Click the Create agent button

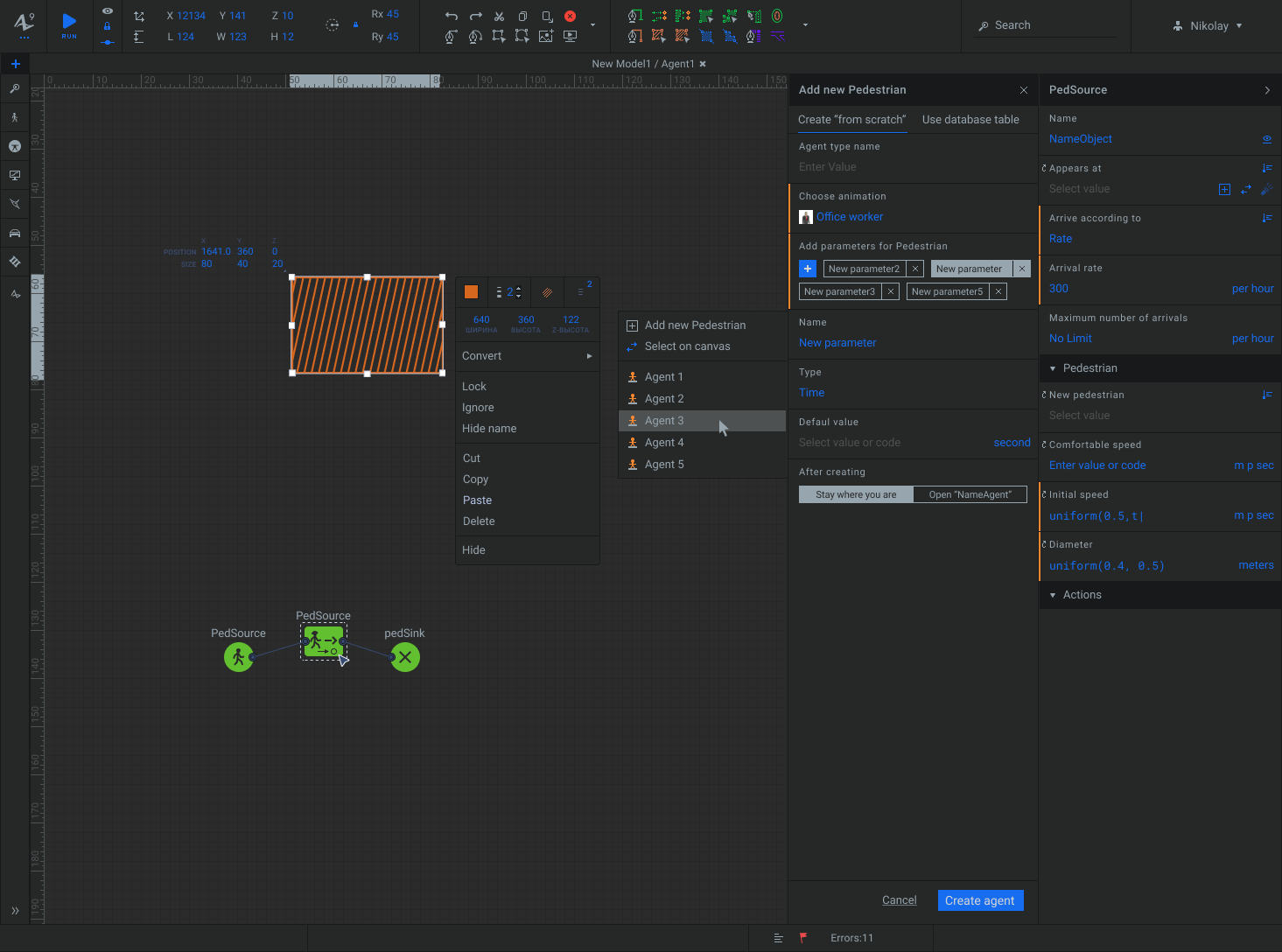980,900
